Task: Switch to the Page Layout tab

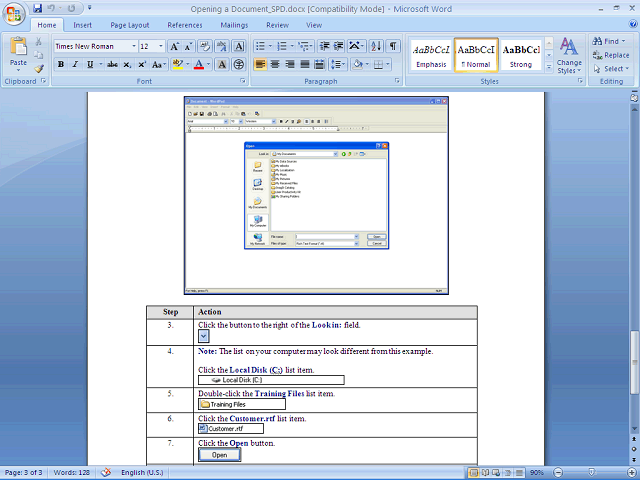Action: click(130, 25)
